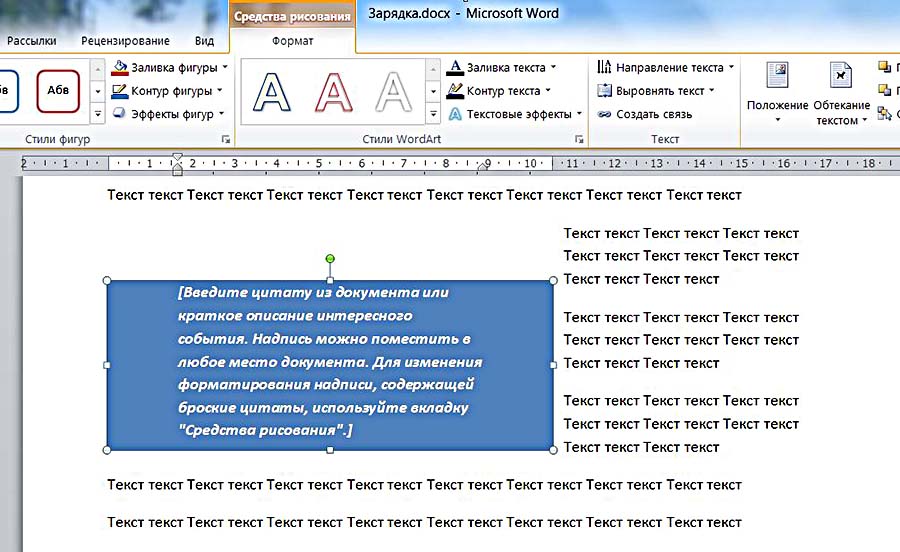Click the green rotation handle above text box

pos(330,259)
